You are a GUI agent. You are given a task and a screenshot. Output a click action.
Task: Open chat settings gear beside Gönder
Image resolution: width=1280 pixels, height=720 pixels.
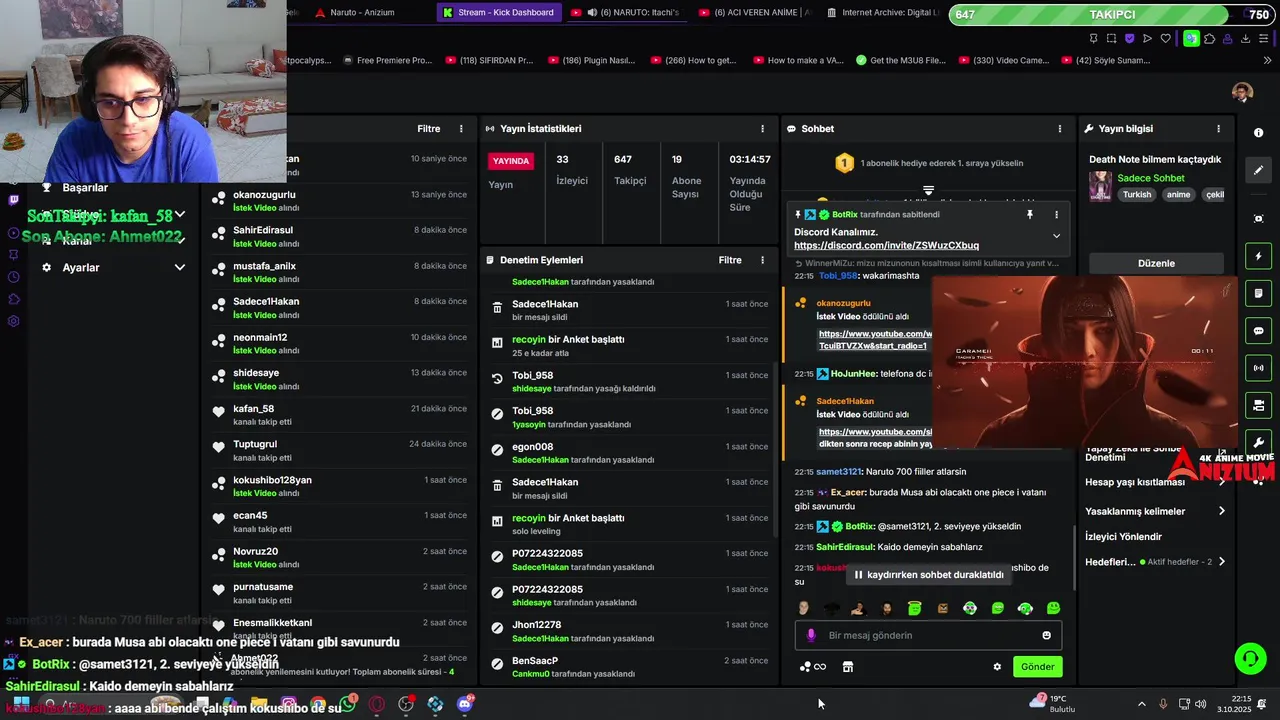click(996, 667)
